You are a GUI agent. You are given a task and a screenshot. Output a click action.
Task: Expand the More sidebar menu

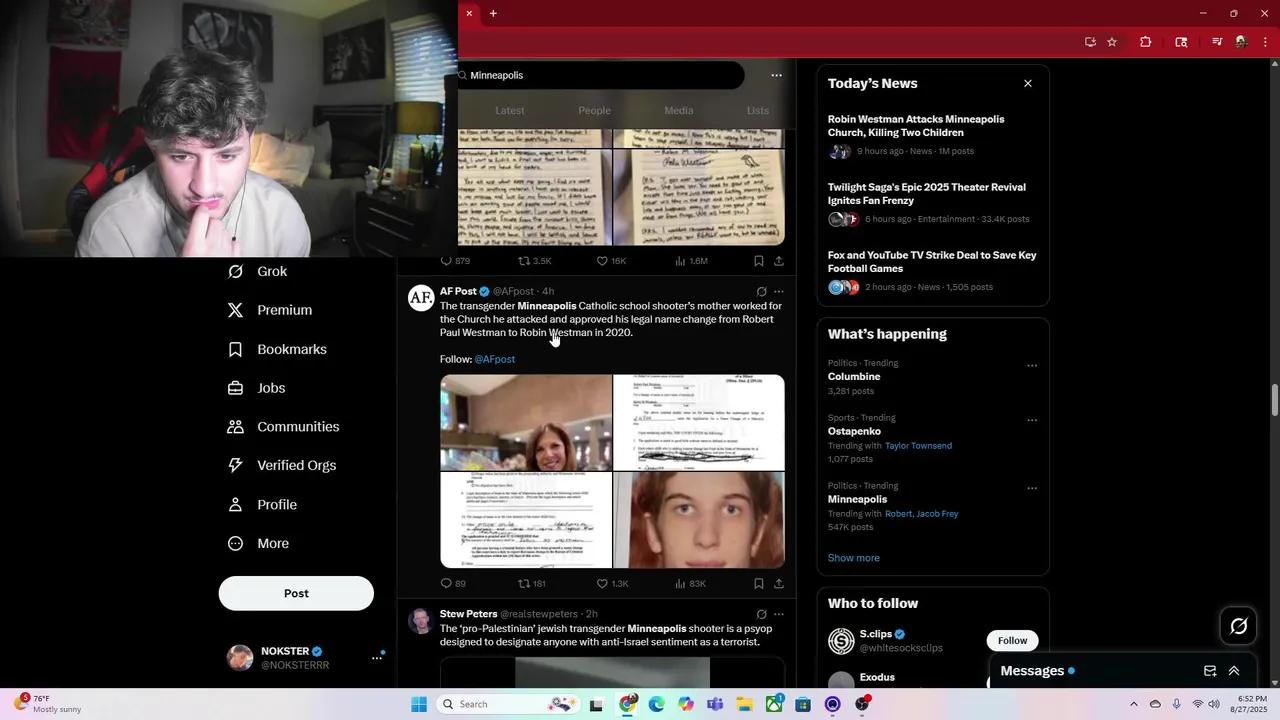click(x=258, y=543)
